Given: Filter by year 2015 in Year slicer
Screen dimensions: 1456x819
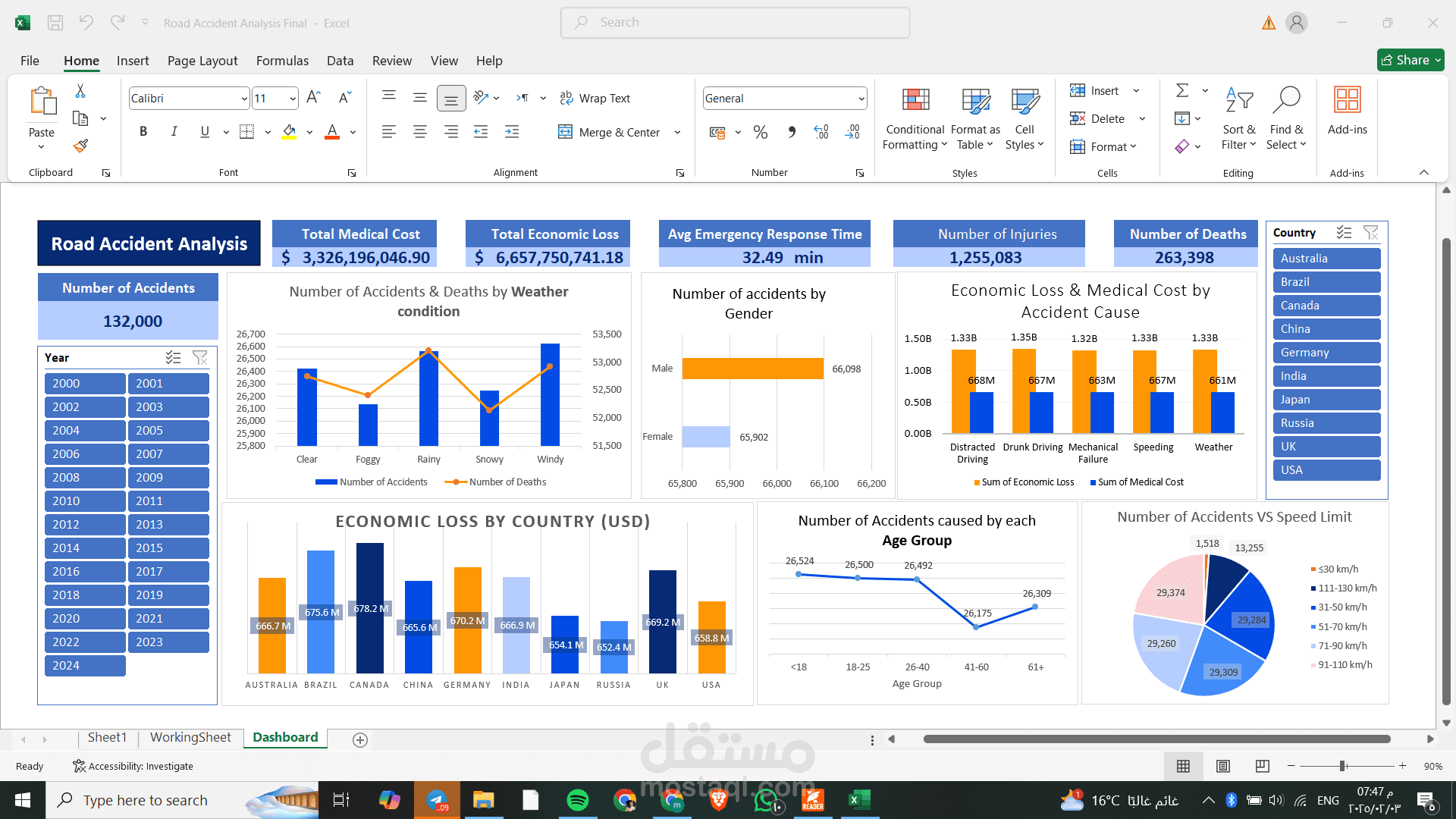Looking at the screenshot, I should 168,548.
